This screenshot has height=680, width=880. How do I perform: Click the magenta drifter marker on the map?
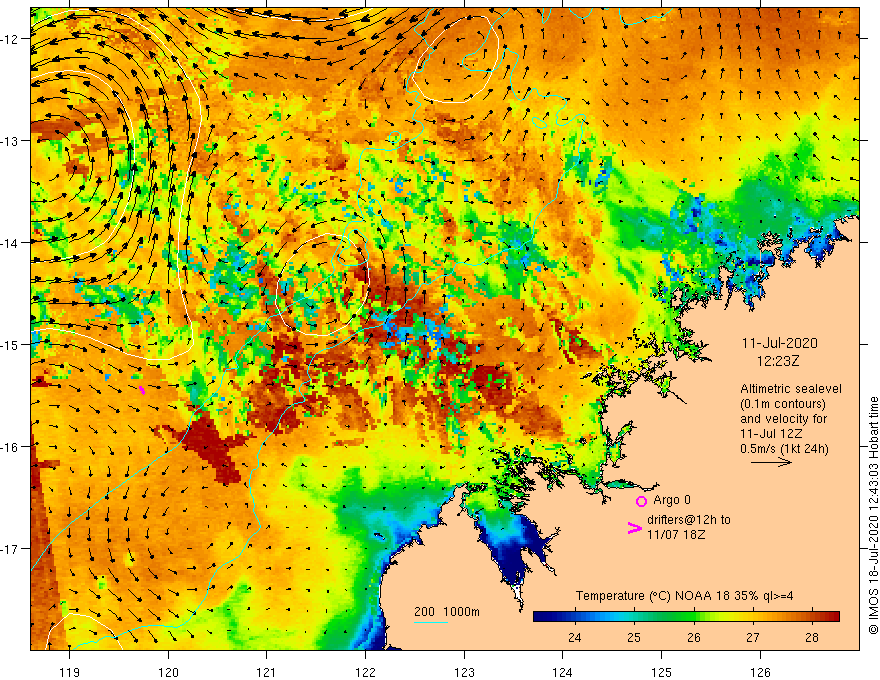click(142, 389)
